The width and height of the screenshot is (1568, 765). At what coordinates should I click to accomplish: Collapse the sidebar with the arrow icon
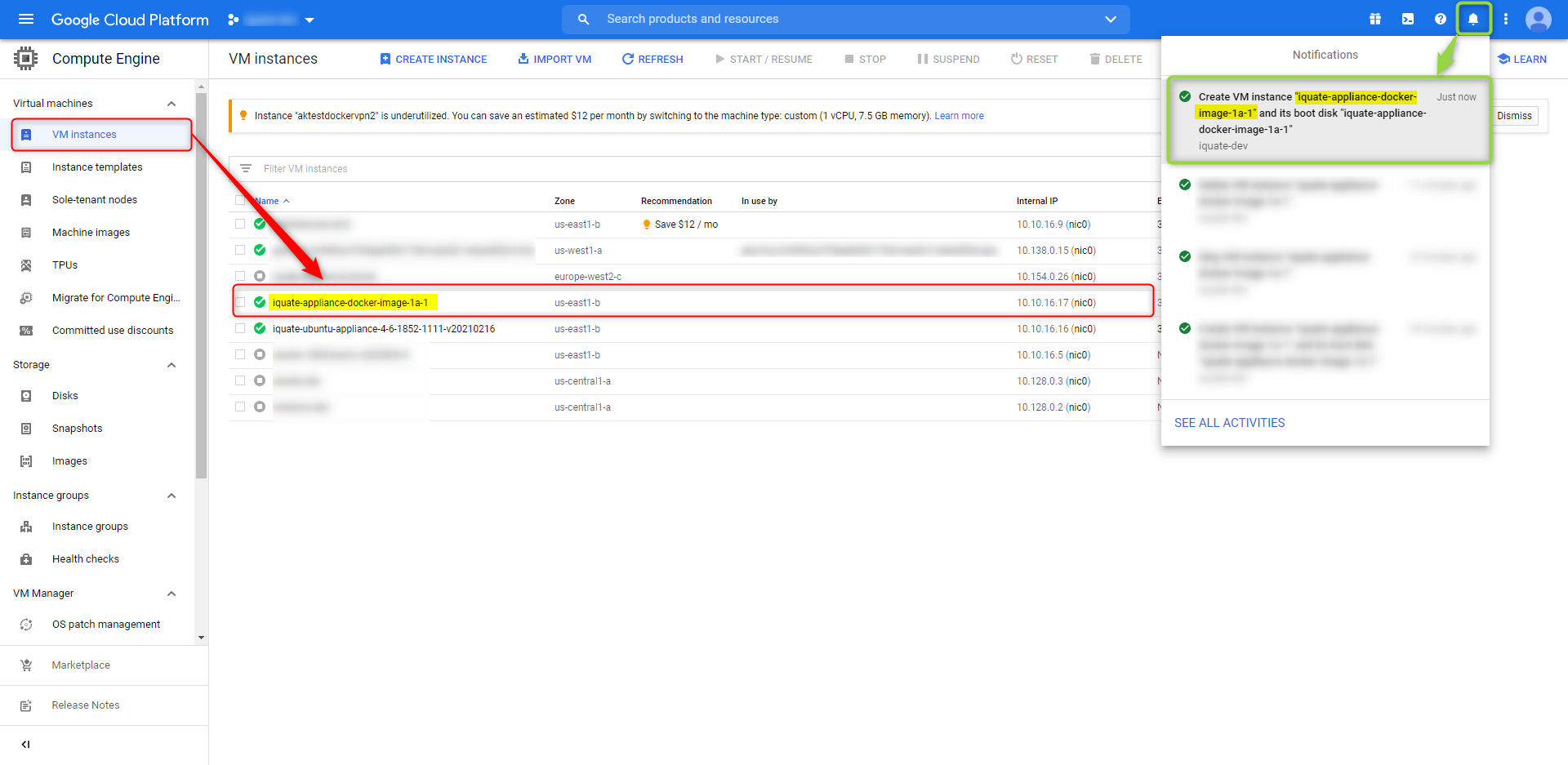coord(26,745)
